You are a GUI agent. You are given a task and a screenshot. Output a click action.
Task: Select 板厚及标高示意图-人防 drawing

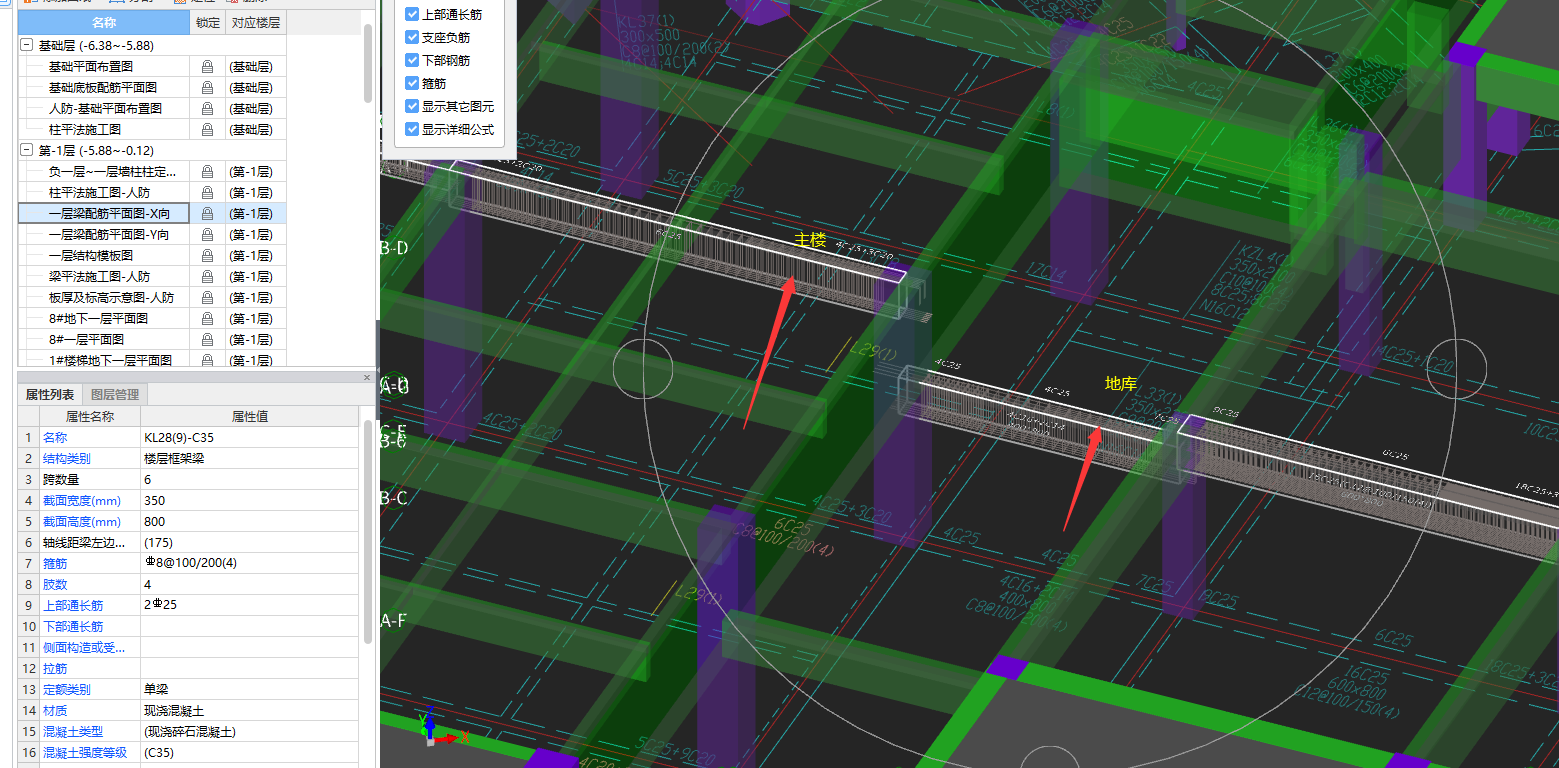pyautogui.click(x=111, y=297)
